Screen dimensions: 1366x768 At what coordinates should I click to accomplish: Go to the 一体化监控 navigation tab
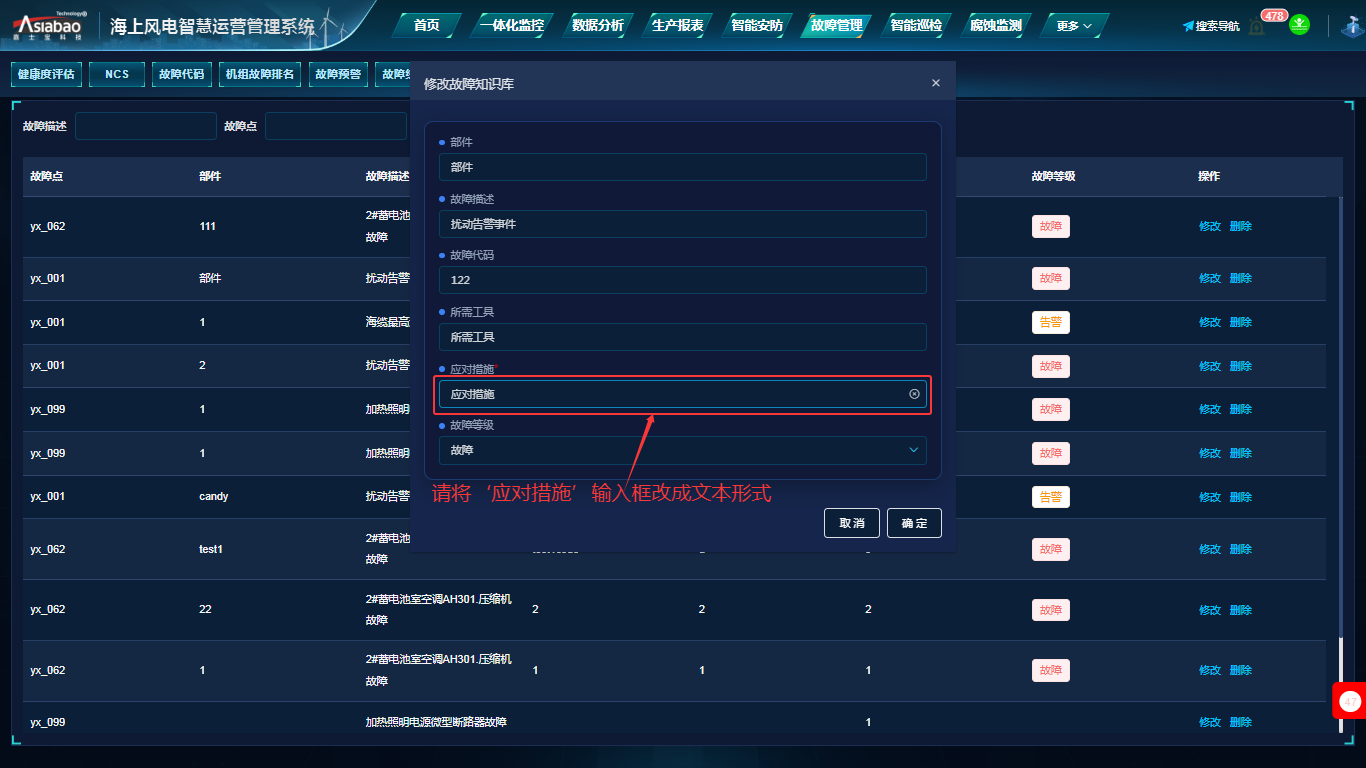(x=512, y=26)
